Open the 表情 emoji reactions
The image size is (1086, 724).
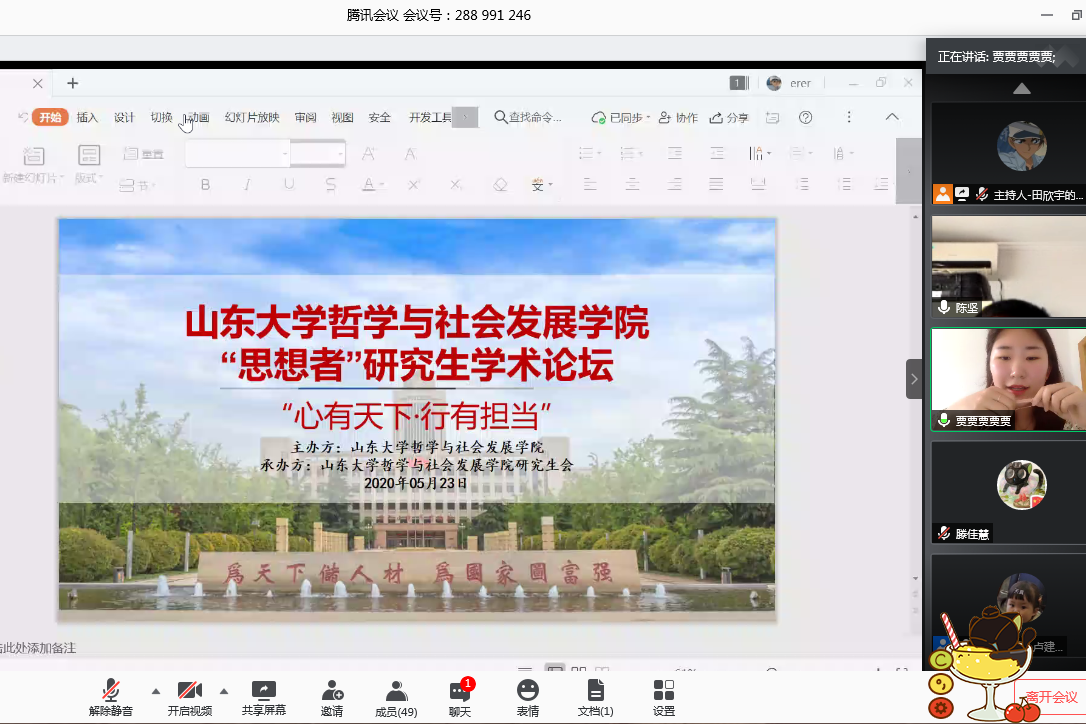coord(527,698)
